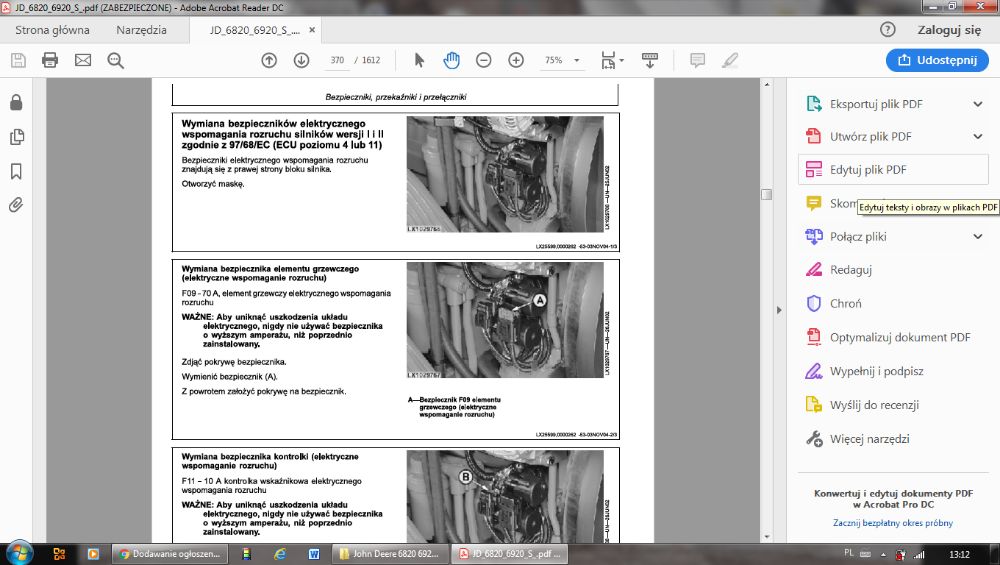
Task: Click the comment tool icon in panel
Action: coord(814,203)
